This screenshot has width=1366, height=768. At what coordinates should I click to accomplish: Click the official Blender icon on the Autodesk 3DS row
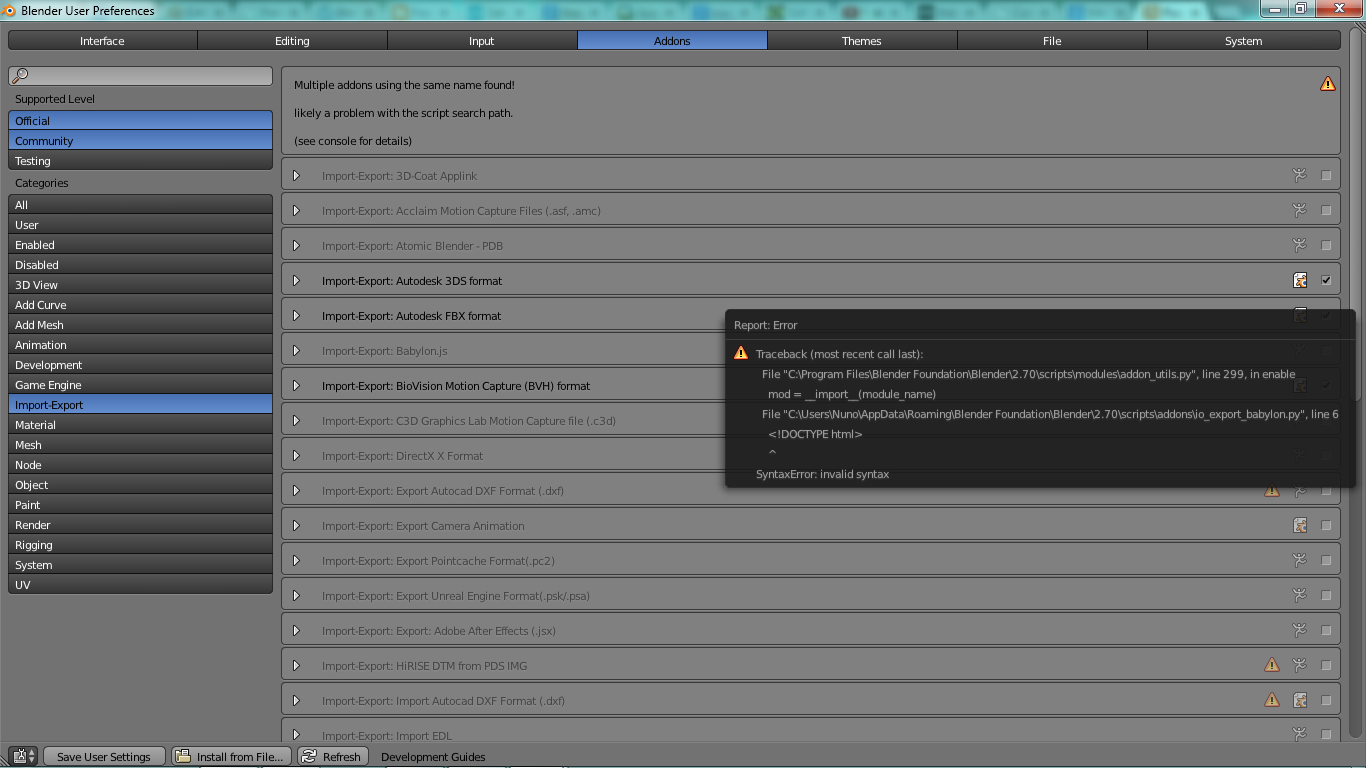point(1299,281)
